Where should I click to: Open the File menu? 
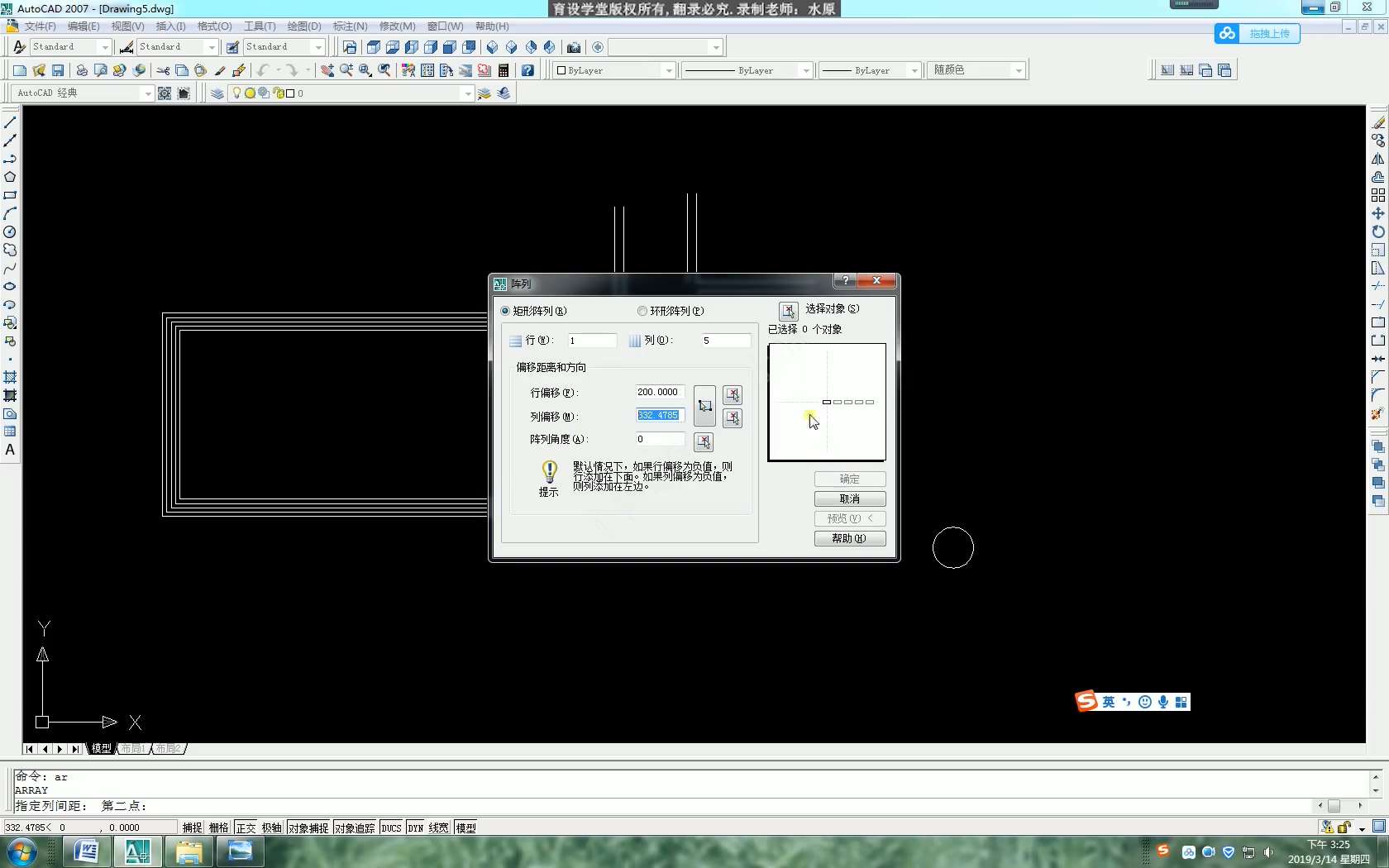[x=40, y=26]
